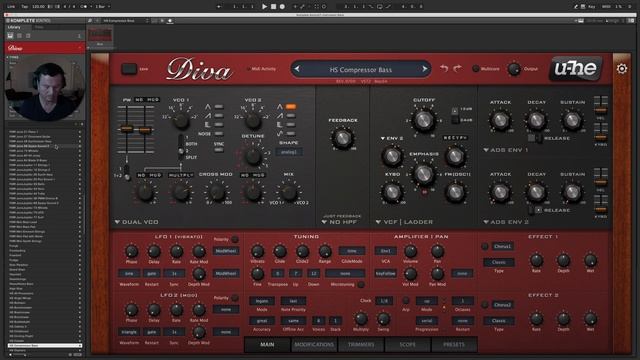Click the DAW record button
640x360 pixels.
pos(282,7)
